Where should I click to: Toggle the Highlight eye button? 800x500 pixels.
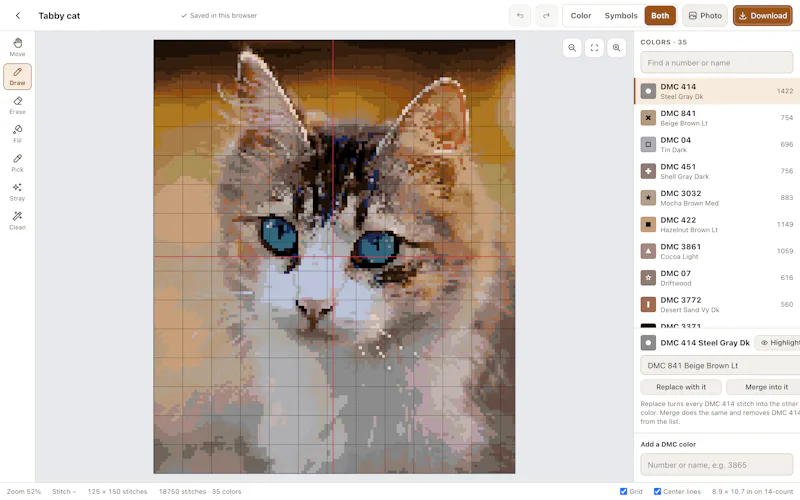coord(778,343)
